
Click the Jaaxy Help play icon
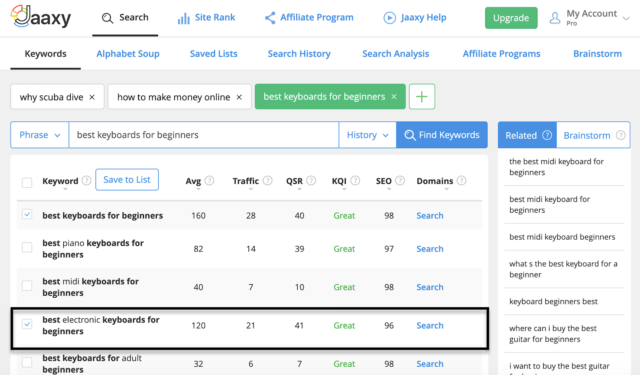click(x=389, y=18)
